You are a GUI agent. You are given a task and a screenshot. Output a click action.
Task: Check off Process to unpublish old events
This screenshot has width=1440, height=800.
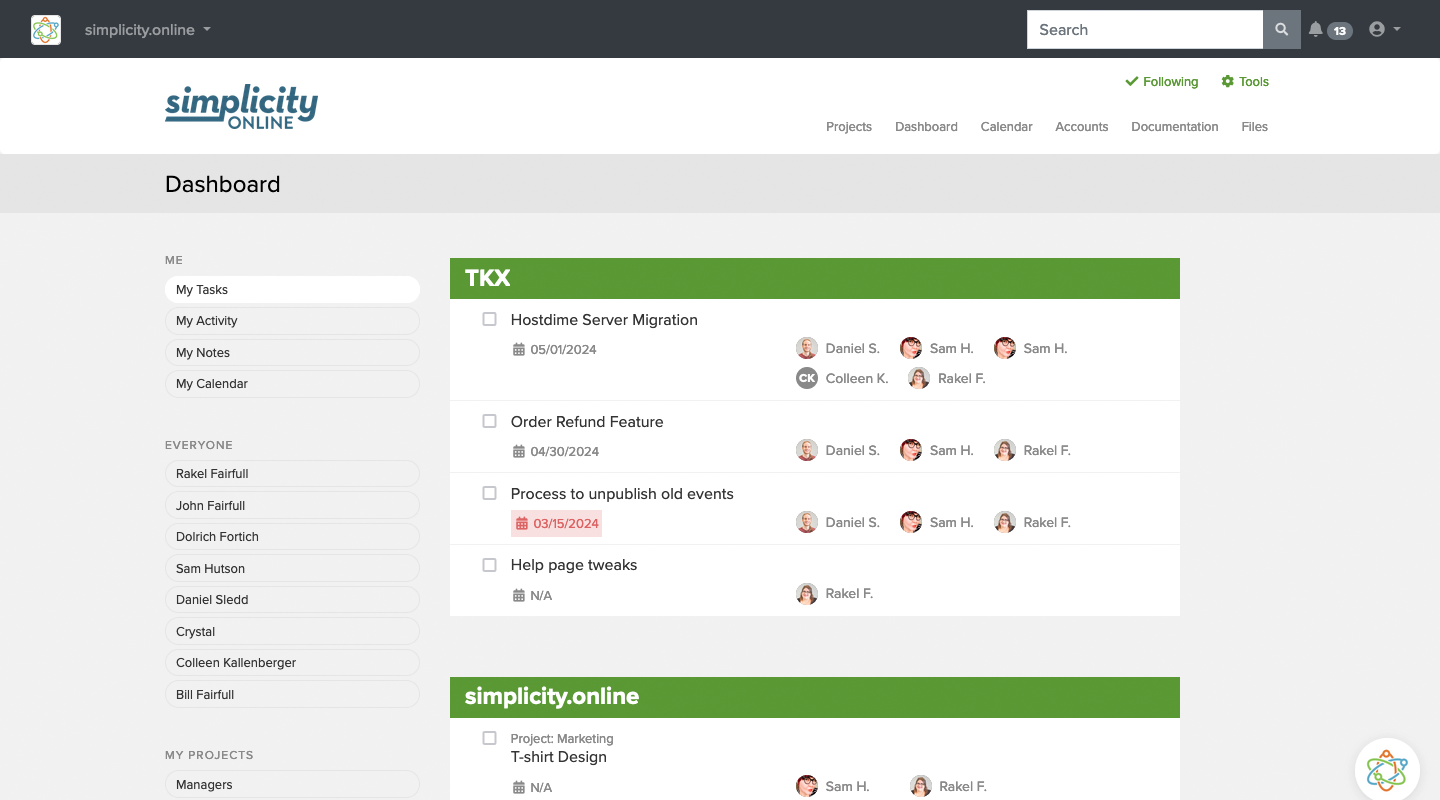click(490, 494)
